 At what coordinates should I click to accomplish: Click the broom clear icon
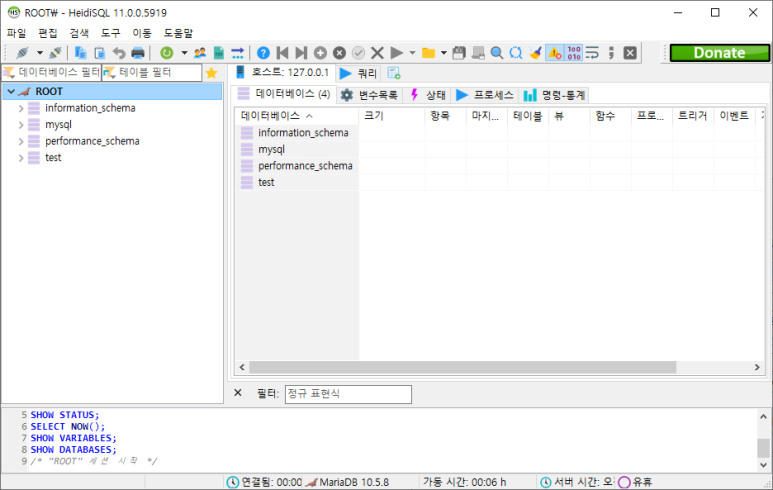(535, 53)
